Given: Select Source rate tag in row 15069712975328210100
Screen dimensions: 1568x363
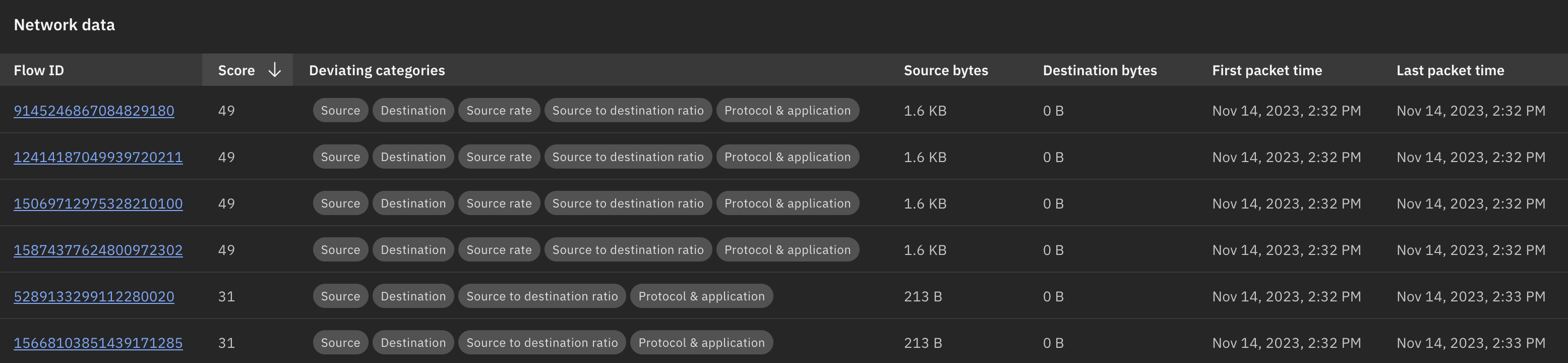Looking at the screenshot, I should point(499,203).
